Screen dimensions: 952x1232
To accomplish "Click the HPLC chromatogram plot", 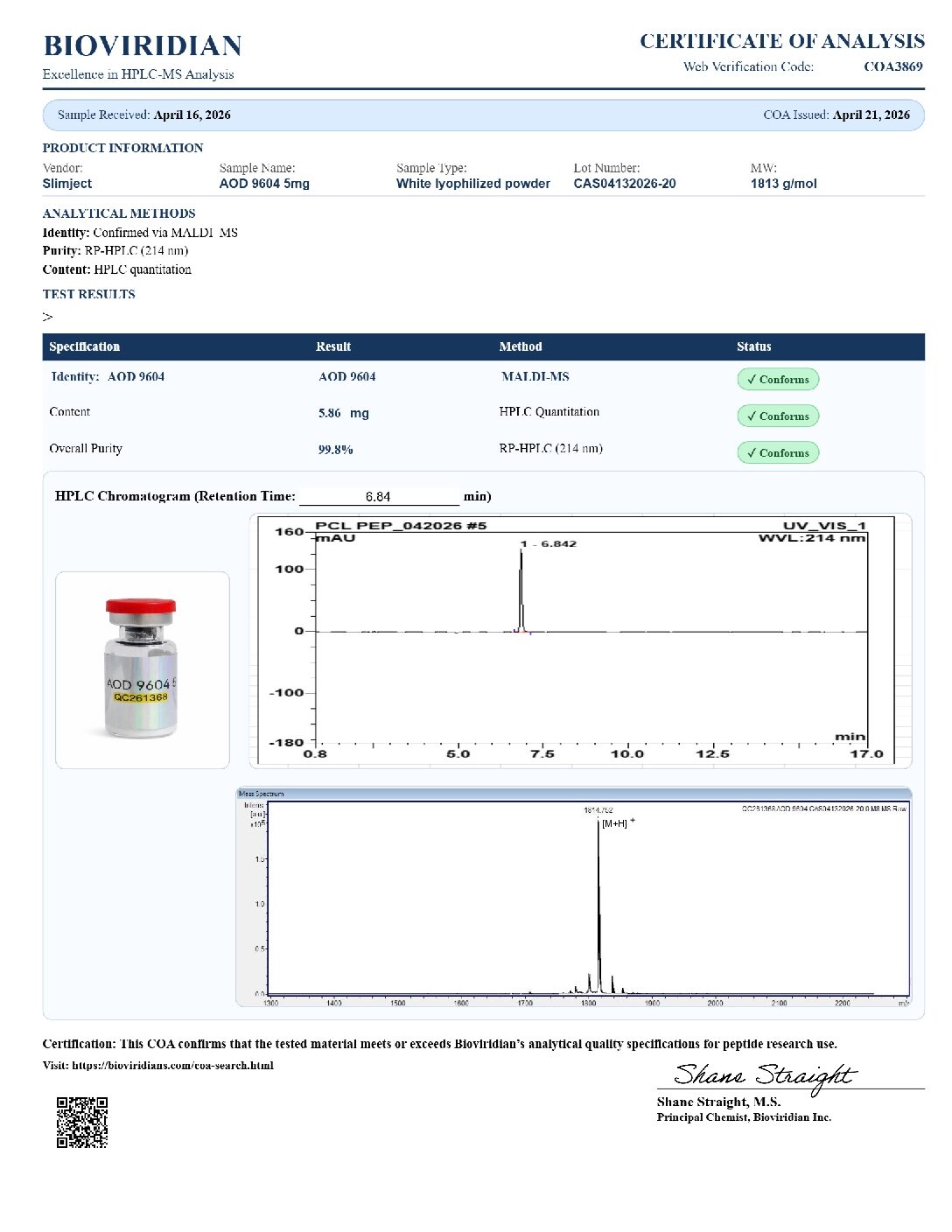I will pos(581,640).
